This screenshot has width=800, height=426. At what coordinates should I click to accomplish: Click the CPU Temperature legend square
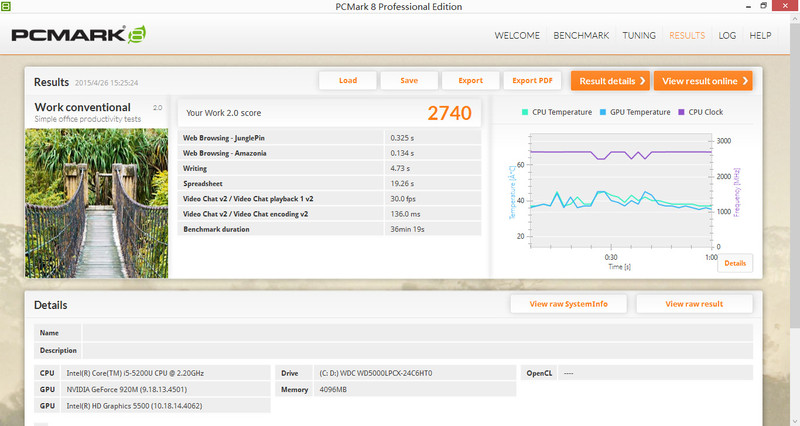(x=525, y=112)
